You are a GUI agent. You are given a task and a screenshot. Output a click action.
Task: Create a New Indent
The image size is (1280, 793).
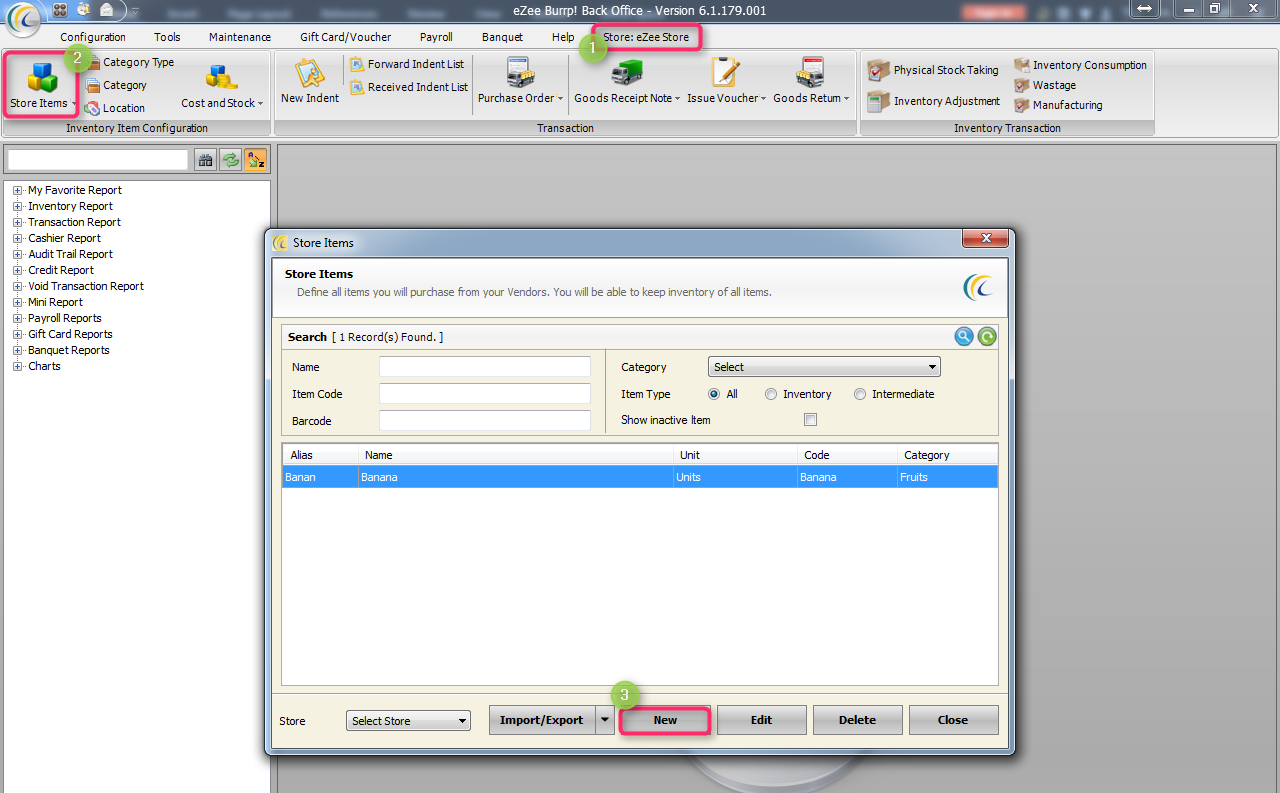click(x=310, y=82)
